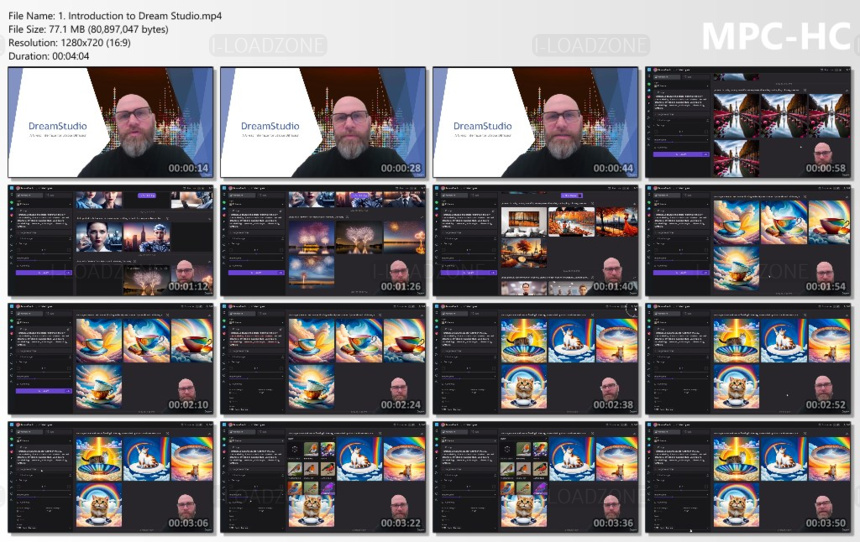Screen dimensions: 860x542
Task: Open the thumbnail frame at 00:00:44
Action: (535, 122)
